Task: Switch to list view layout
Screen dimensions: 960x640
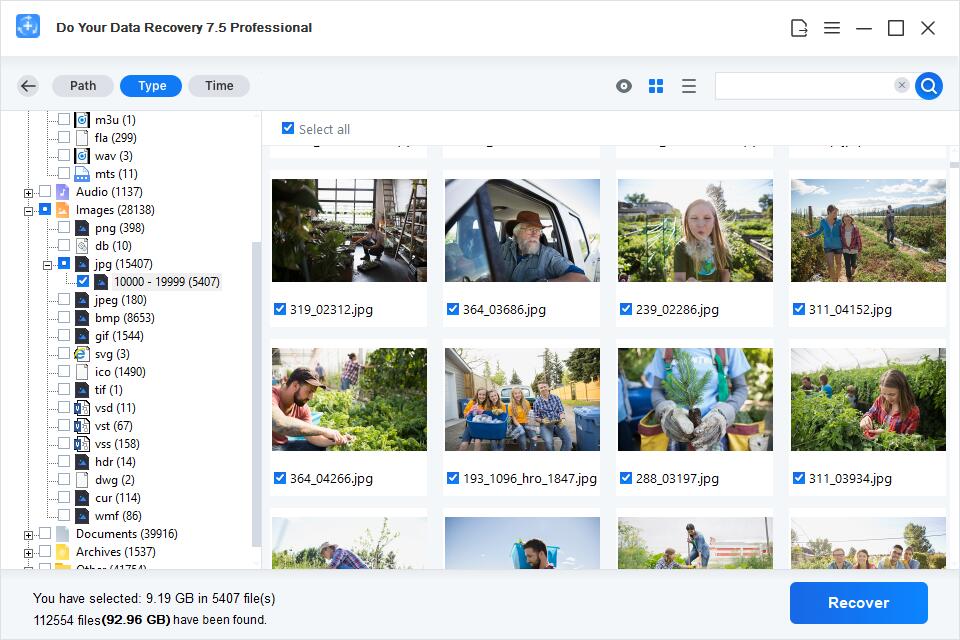Action: pos(689,86)
